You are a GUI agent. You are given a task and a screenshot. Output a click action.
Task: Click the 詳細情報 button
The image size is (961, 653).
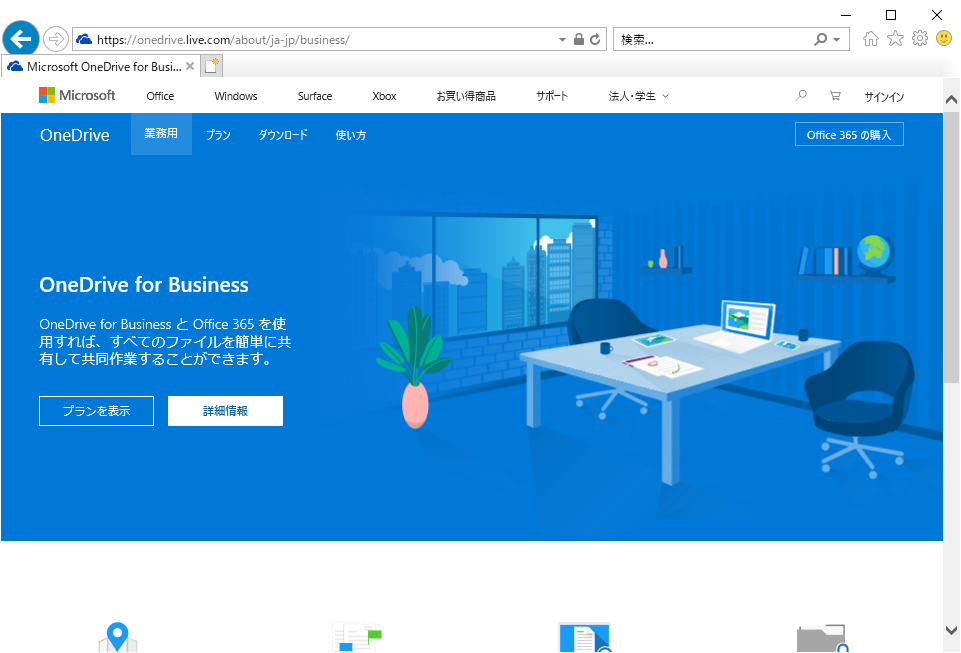[x=226, y=411]
